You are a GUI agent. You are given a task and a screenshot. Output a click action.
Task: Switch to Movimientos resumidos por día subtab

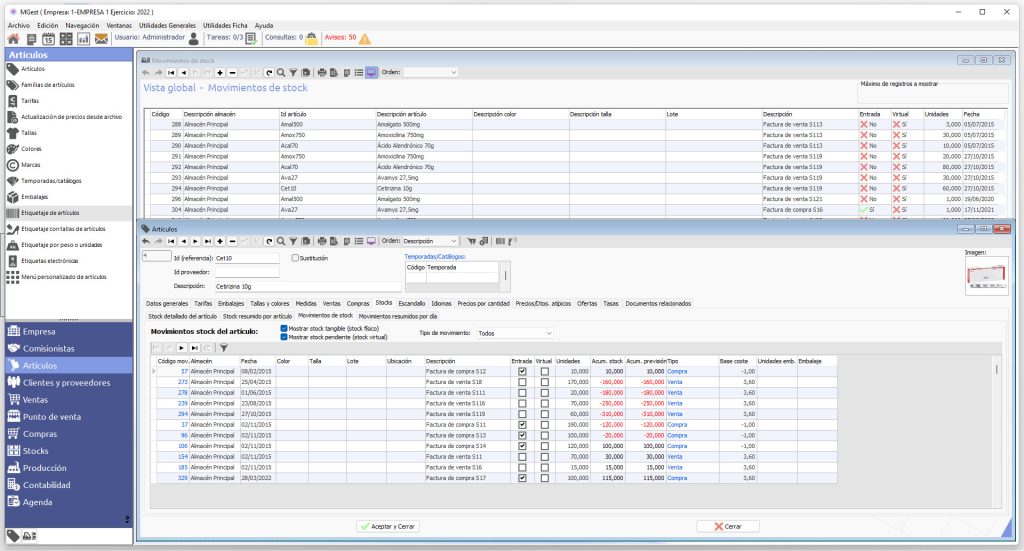tap(398, 316)
